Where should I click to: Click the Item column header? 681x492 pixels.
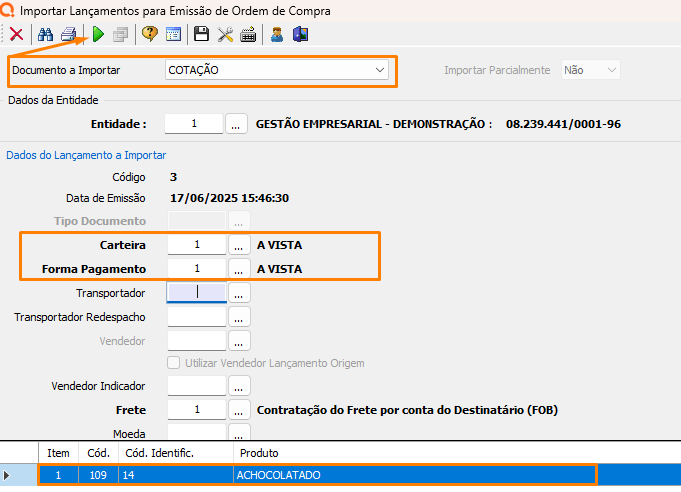[58, 453]
